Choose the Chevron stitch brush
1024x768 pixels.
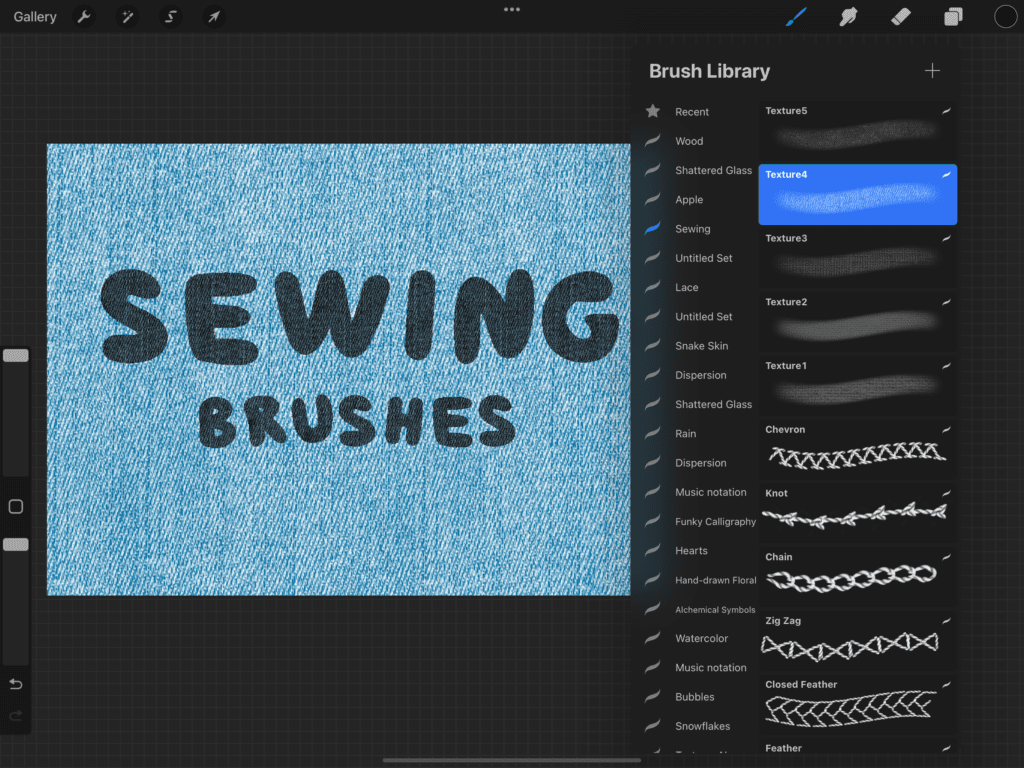coord(856,450)
